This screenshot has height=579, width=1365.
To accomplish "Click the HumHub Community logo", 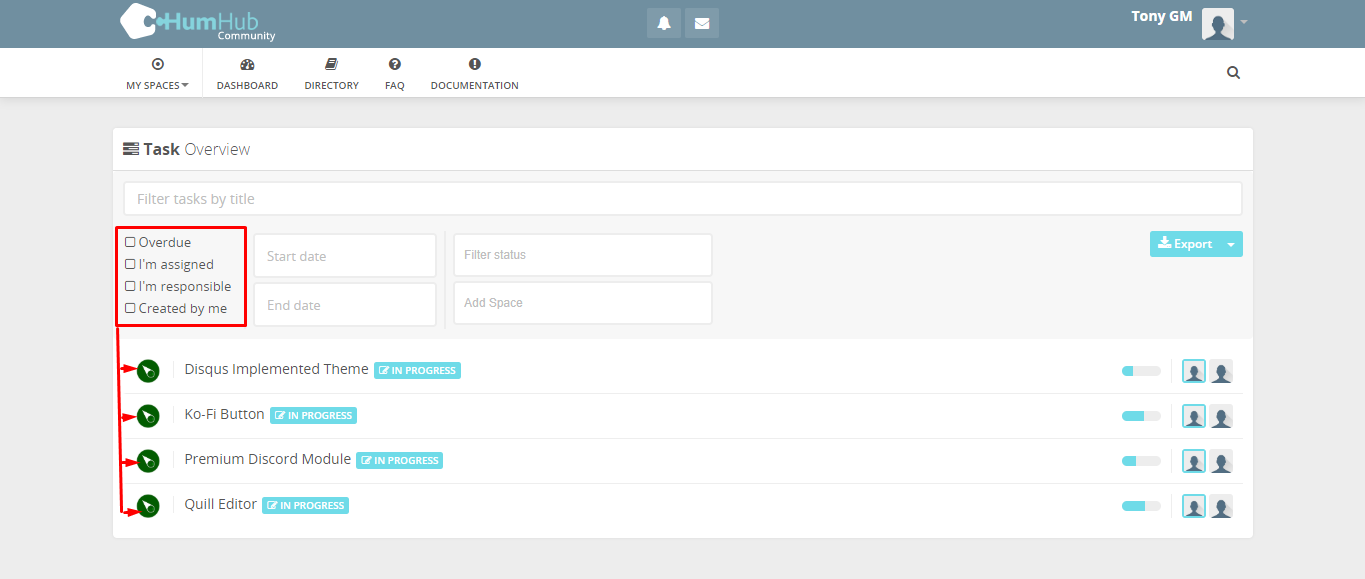I will coord(196,22).
